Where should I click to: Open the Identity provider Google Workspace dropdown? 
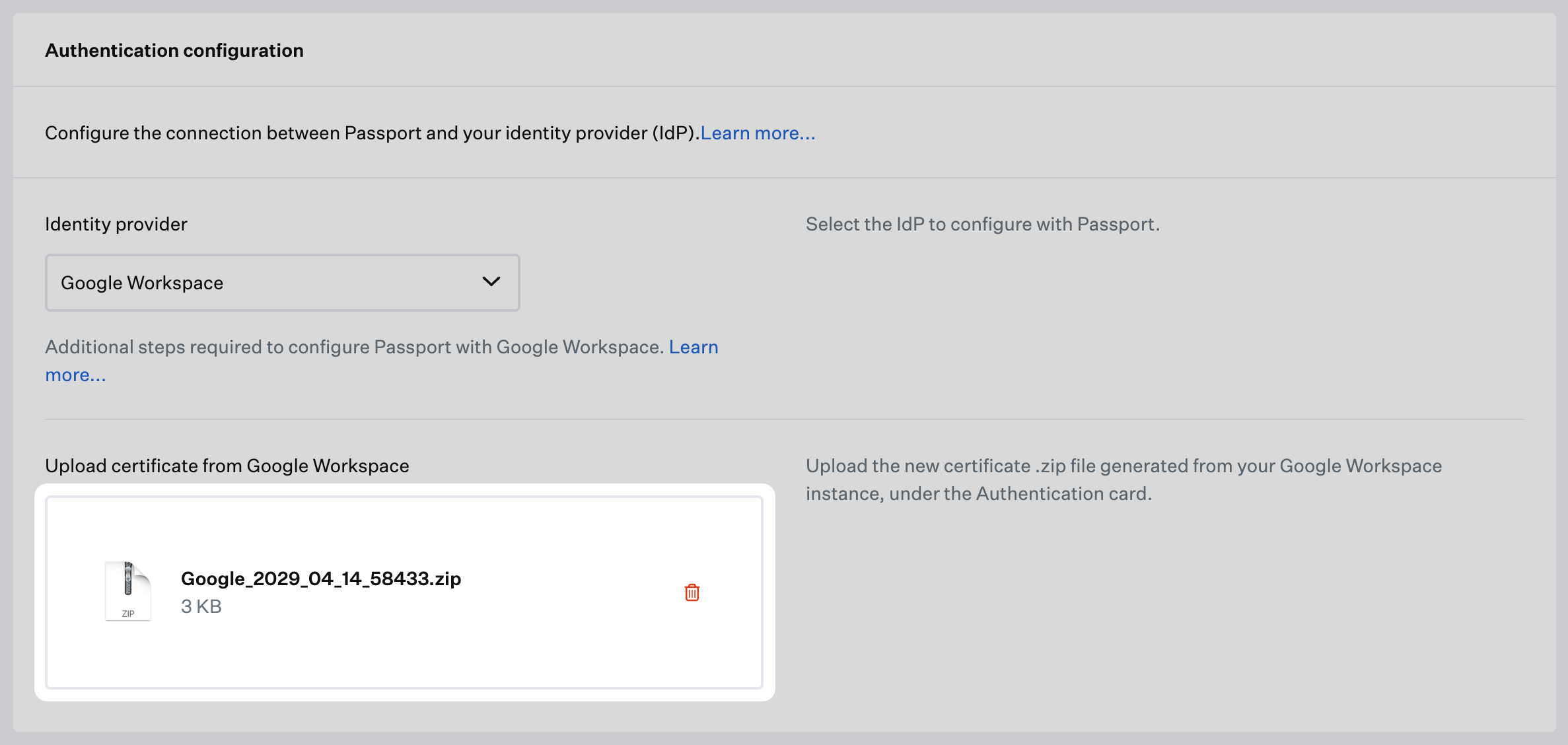pos(283,283)
